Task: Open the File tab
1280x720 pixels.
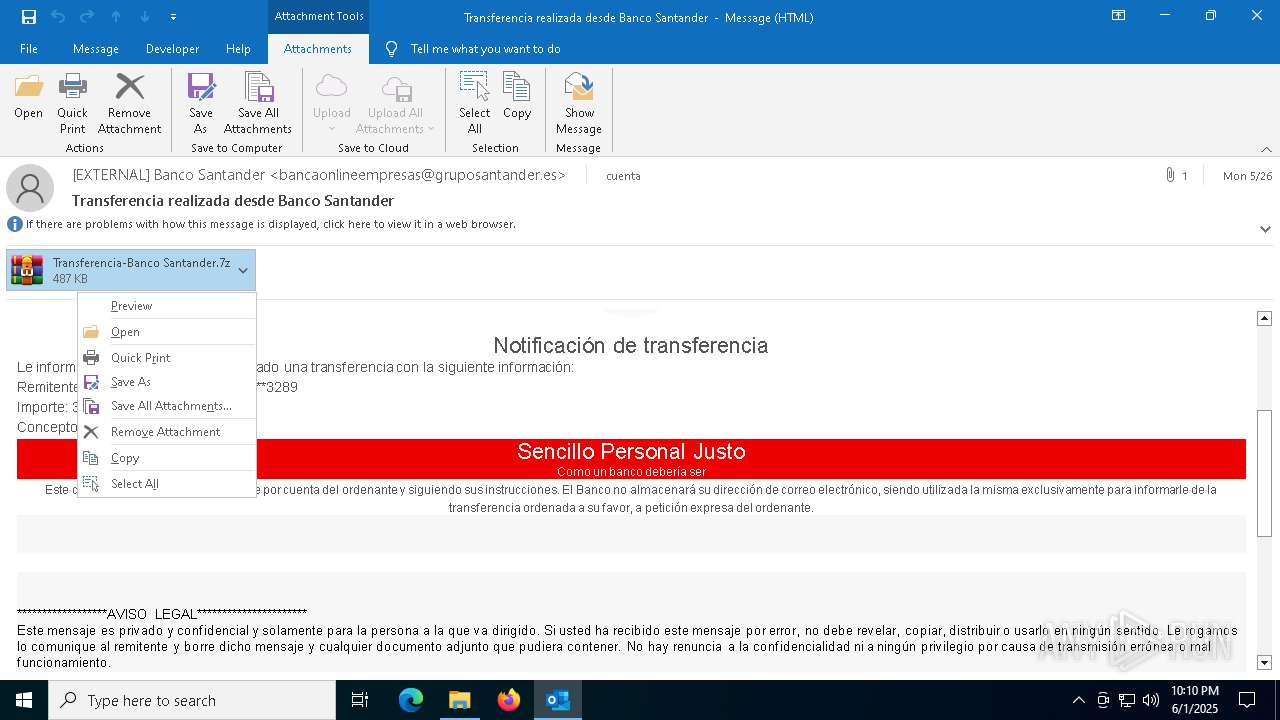Action: coord(29,49)
